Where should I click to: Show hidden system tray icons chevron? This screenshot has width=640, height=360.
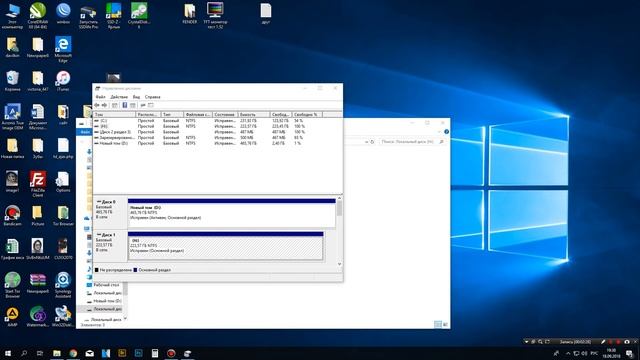568,353
